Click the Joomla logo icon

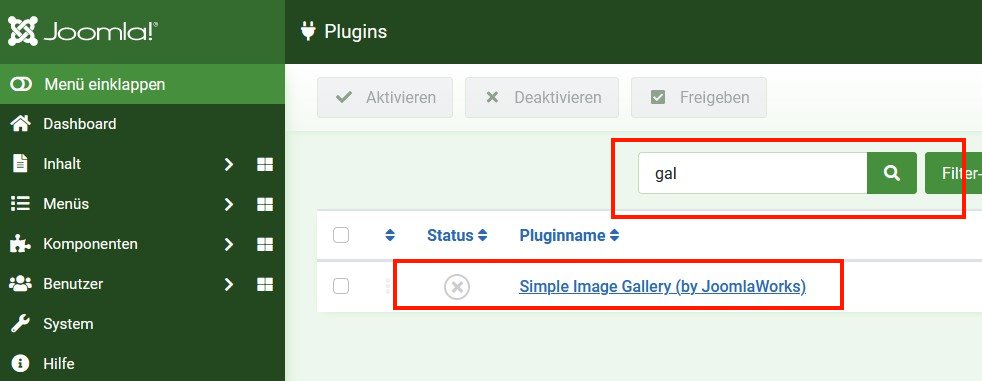click(x=22, y=31)
